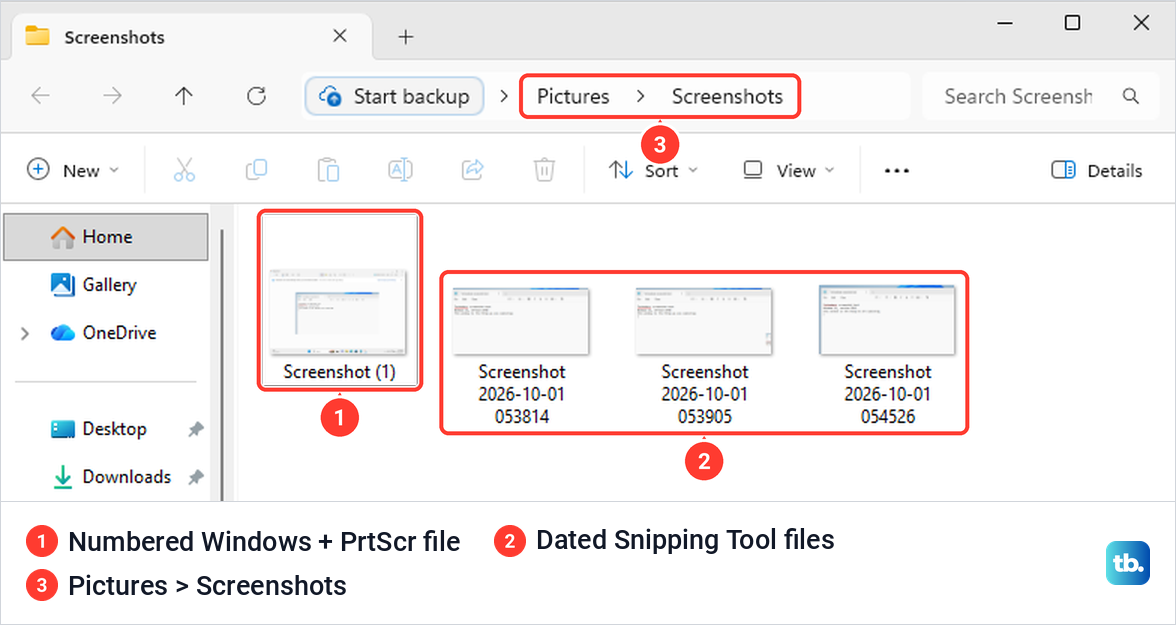Click the Forward navigation arrow
The image size is (1176, 625).
point(112,96)
